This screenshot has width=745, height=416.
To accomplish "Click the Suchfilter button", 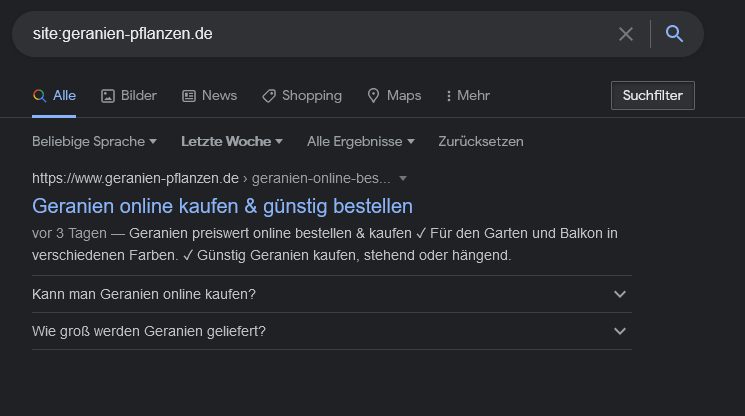I will coord(652,96).
